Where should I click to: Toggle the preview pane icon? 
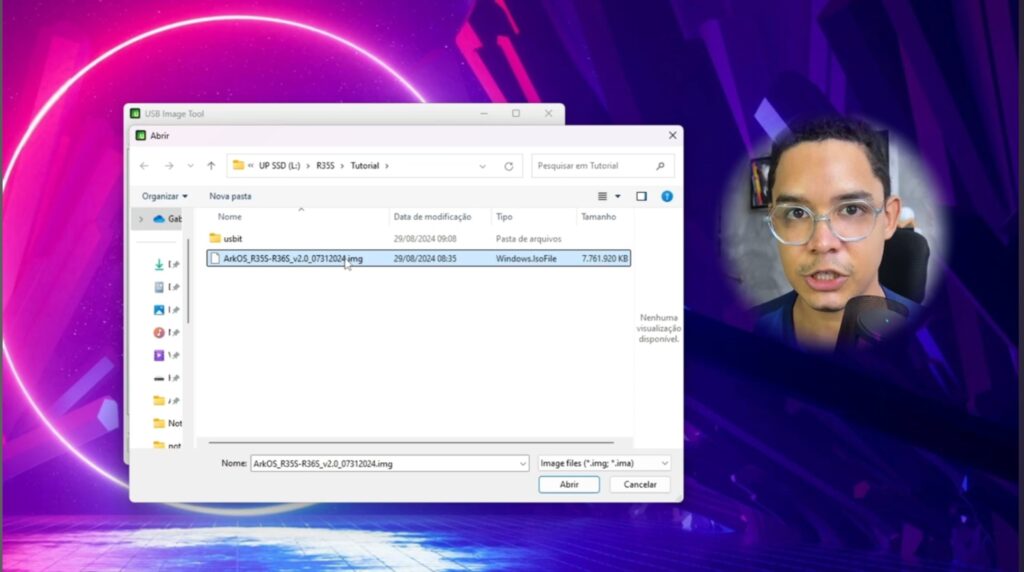[x=641, y=196]
